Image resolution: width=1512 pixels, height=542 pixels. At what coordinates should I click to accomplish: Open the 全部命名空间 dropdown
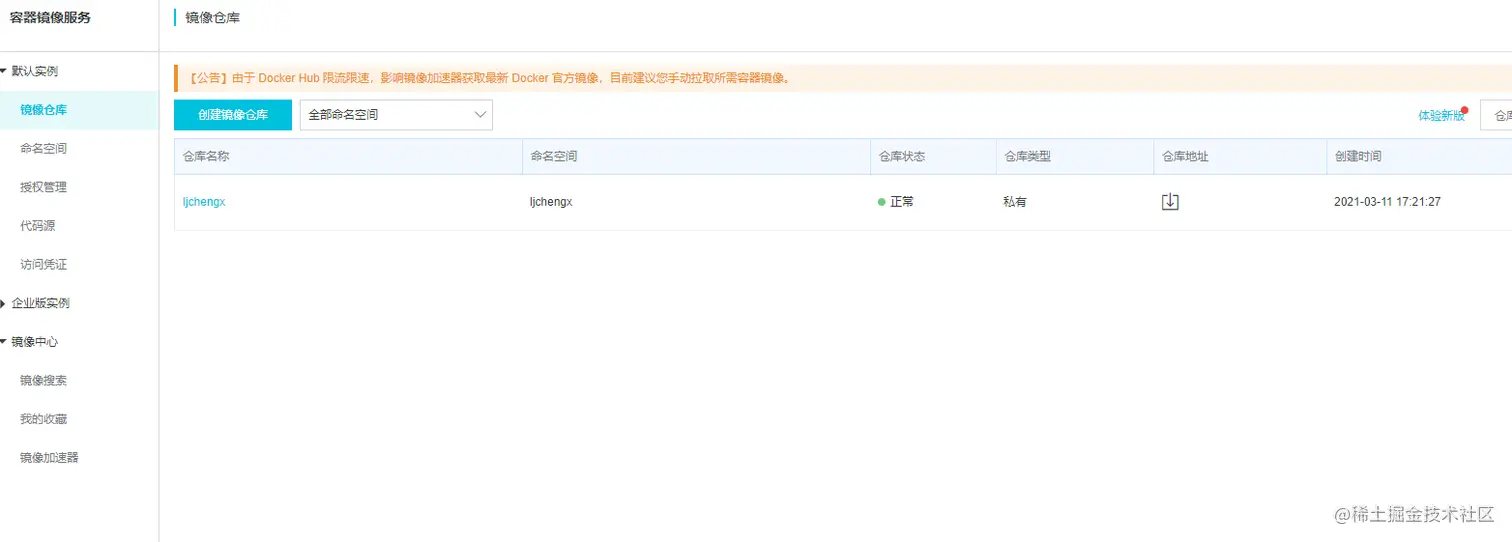(396, 115)
